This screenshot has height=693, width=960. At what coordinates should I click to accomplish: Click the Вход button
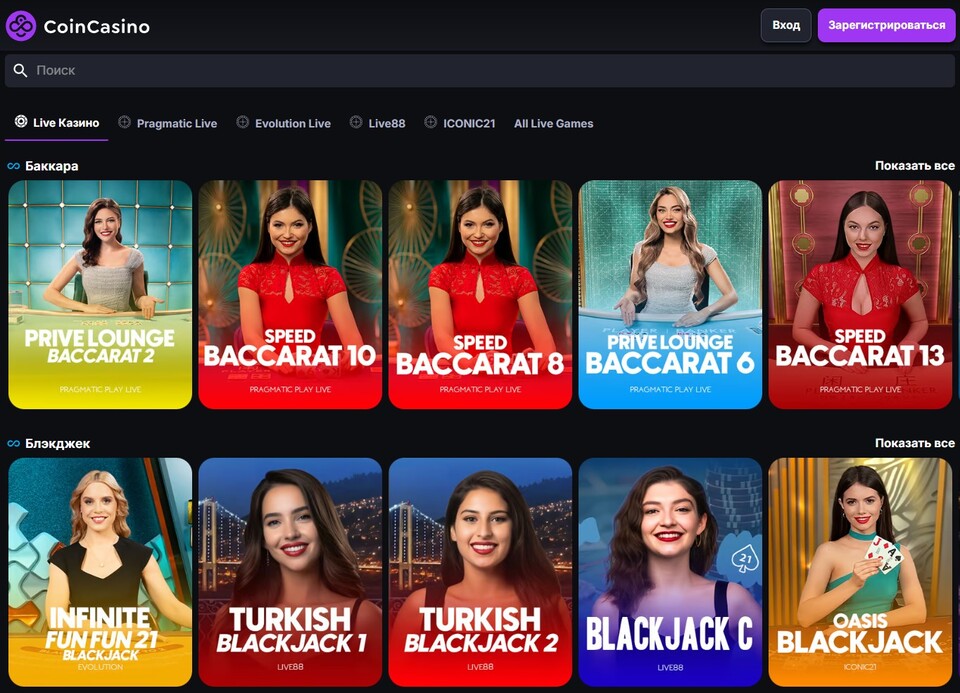(786, 25)
